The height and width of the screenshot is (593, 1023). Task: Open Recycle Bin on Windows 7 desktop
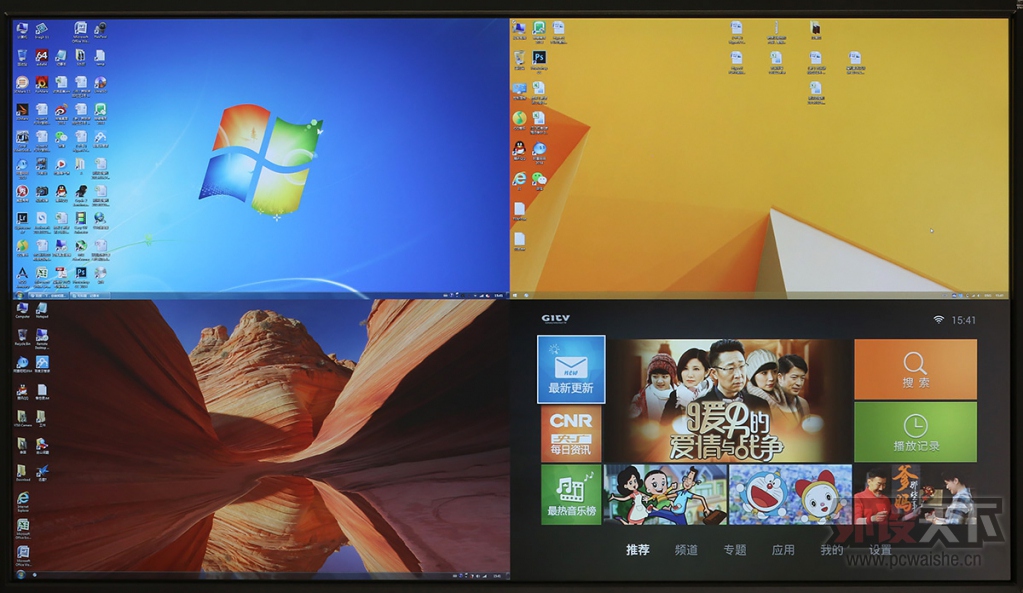coord(22,55)
